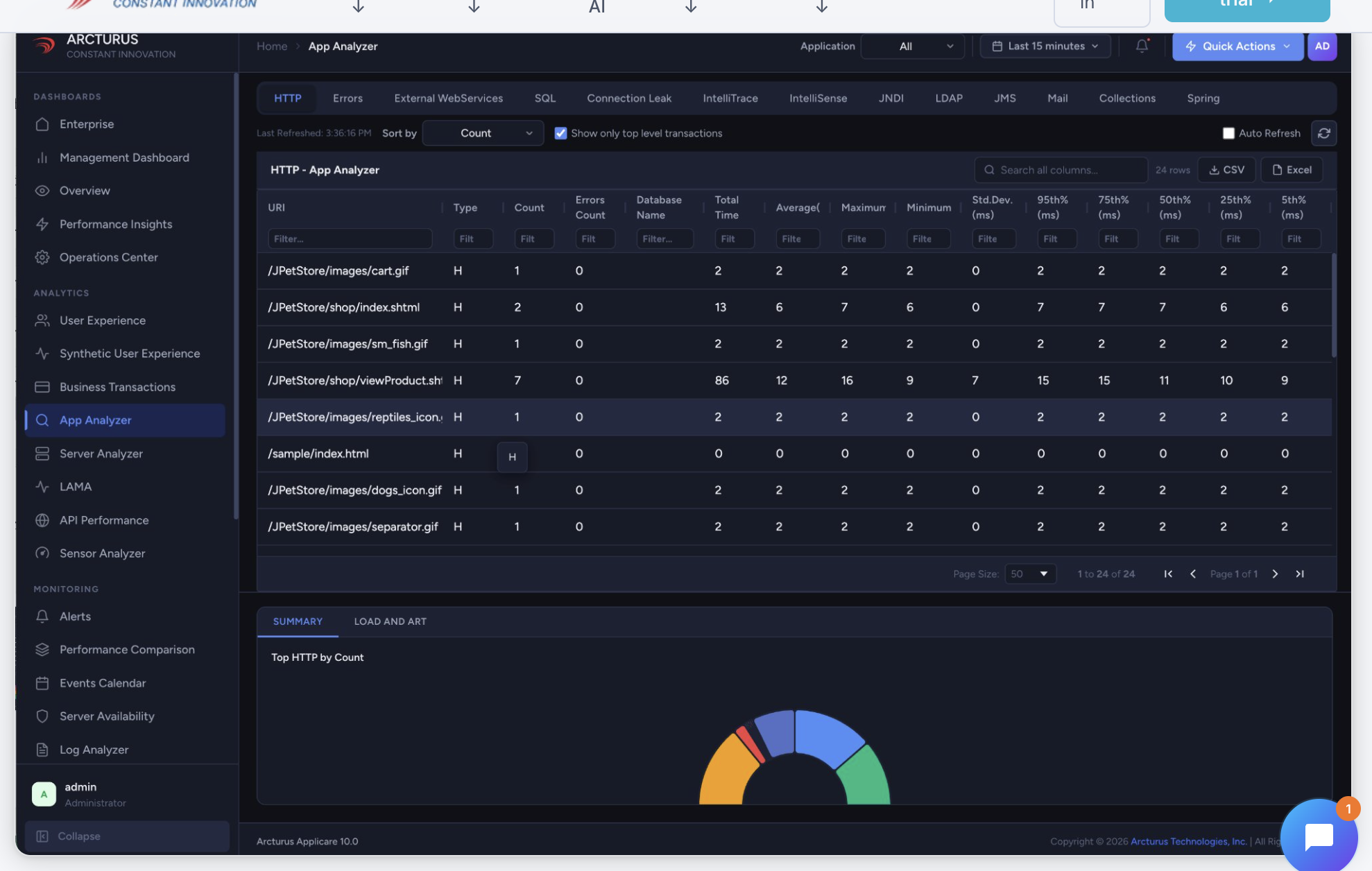The width and height of the screenshot is (1372, 871).
Task: Open the Application All dropdown
Action: (x=912, y=46)
